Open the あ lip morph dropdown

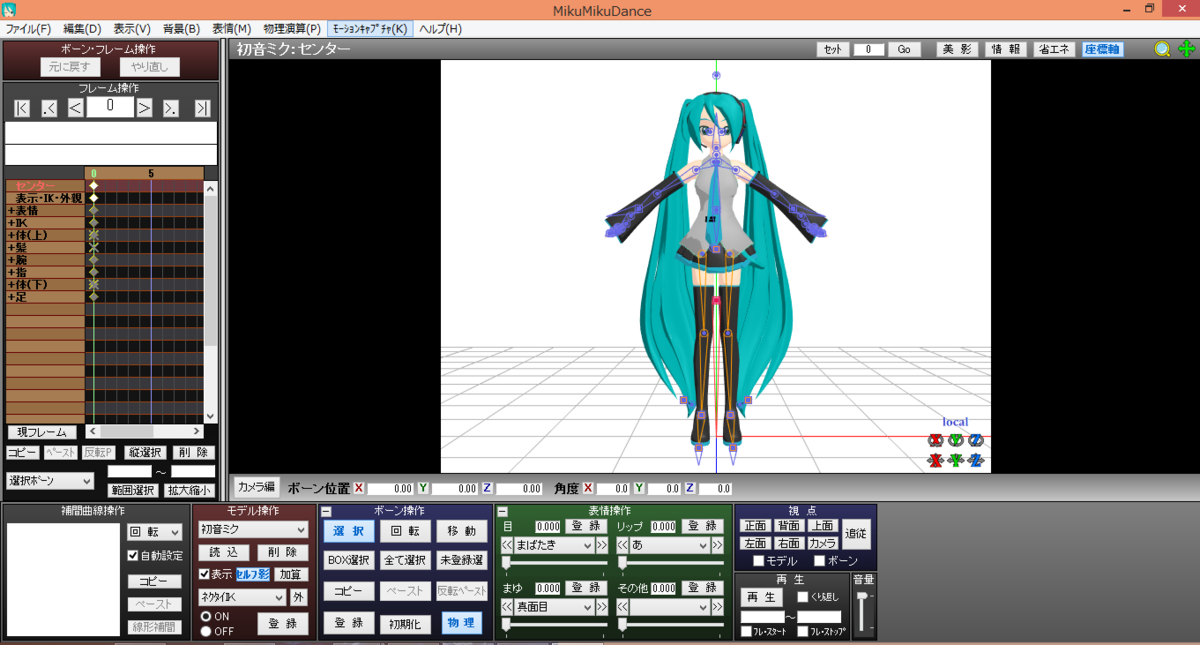[x=669, y=546]
